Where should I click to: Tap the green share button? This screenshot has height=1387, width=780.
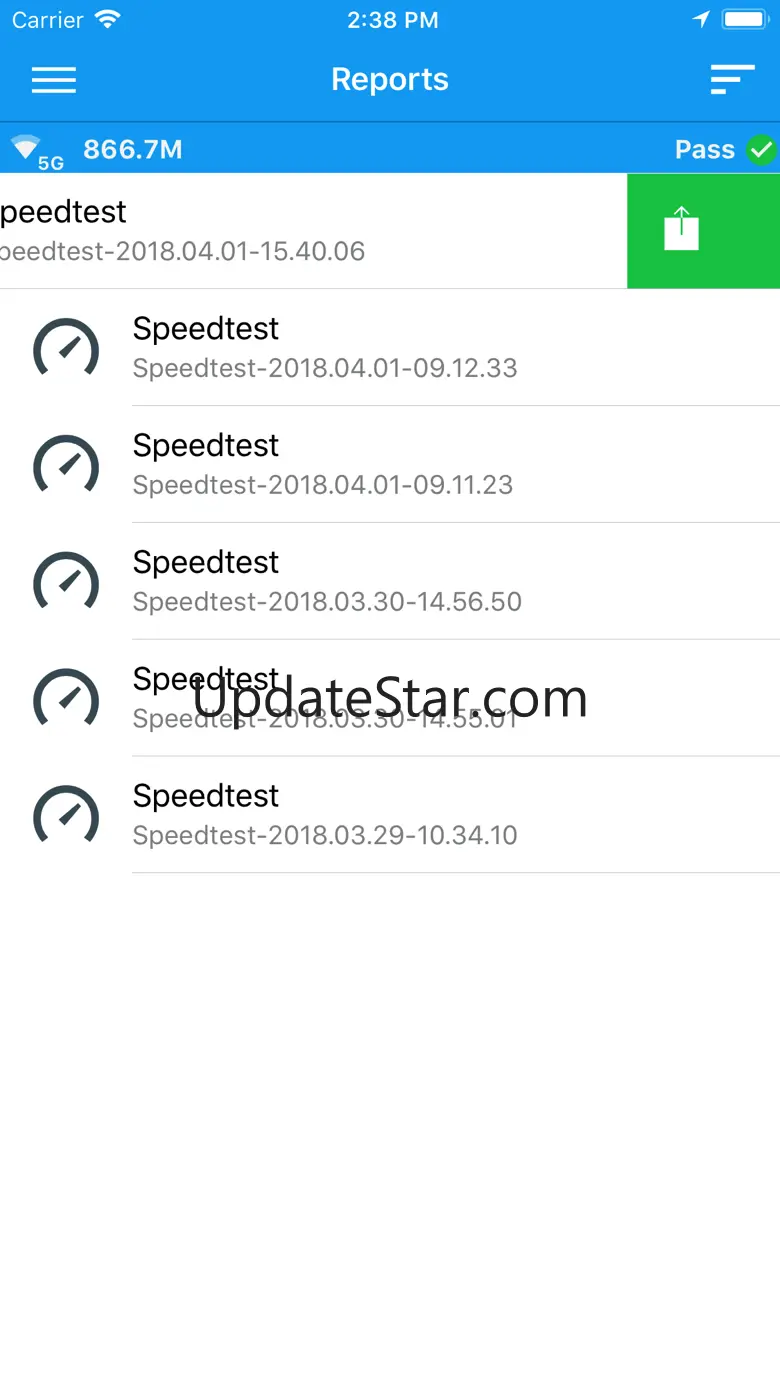[682, 230]
